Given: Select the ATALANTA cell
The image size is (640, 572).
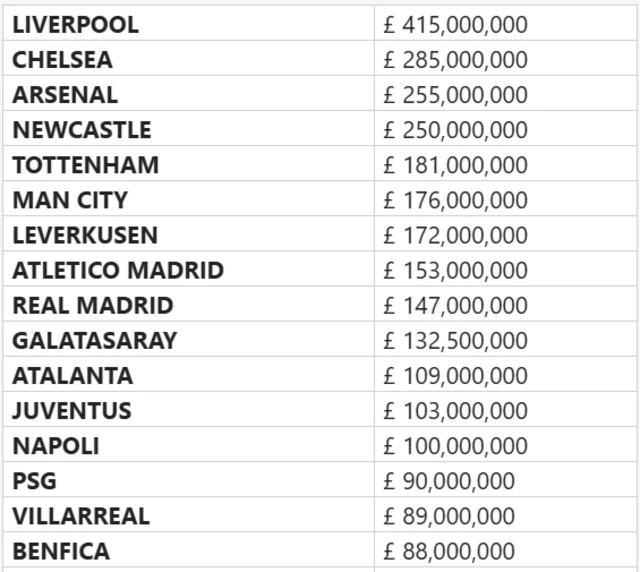Looking at the screenshot, I should point(73,376).
